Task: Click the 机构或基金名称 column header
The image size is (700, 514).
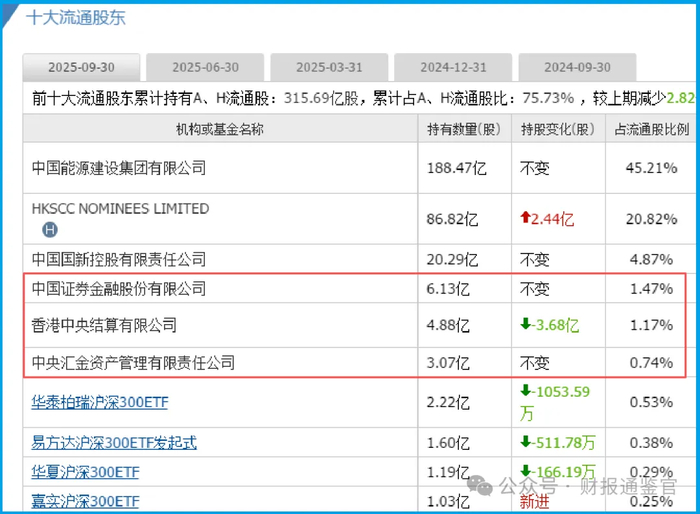Action: click(x=220, y=130)
